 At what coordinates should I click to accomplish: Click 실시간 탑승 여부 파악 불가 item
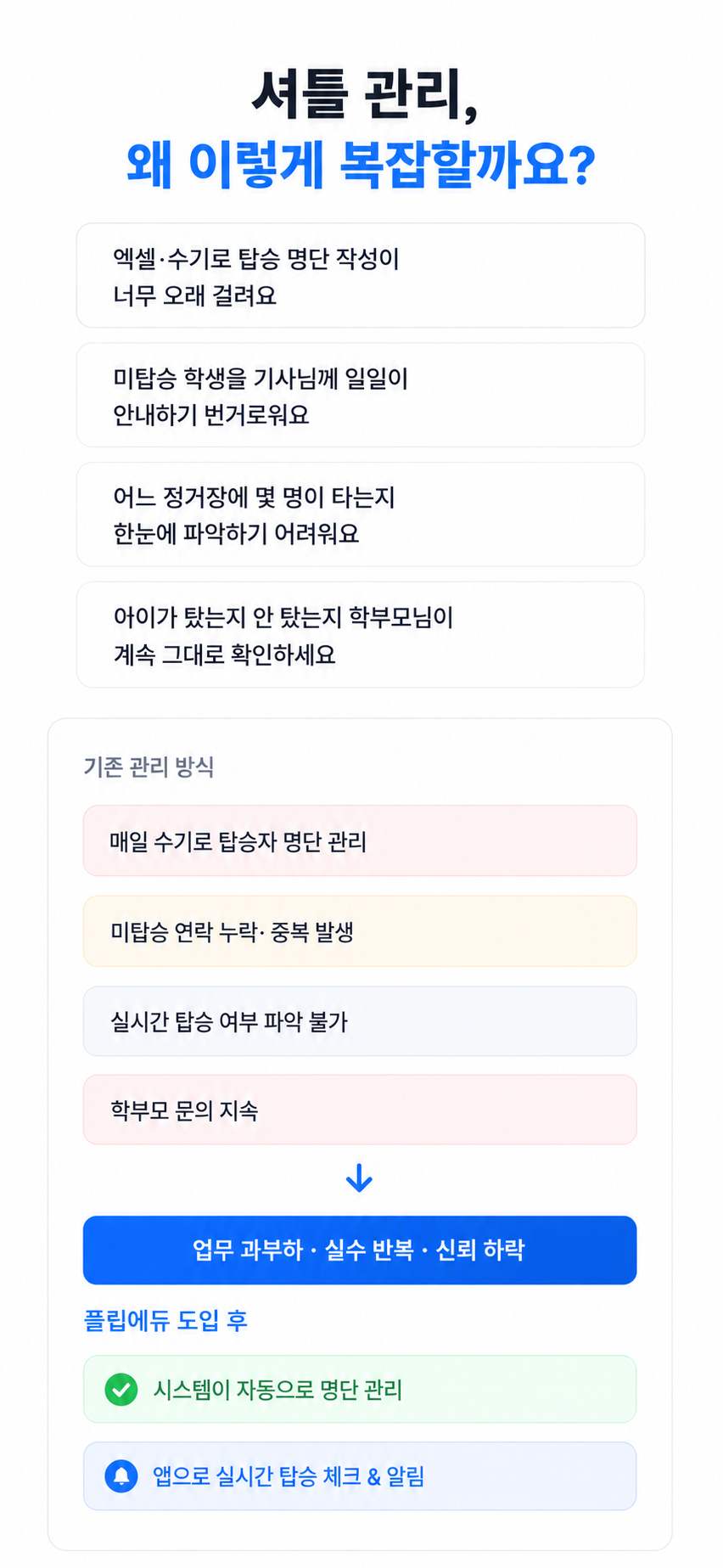[x=360, y=1021]
